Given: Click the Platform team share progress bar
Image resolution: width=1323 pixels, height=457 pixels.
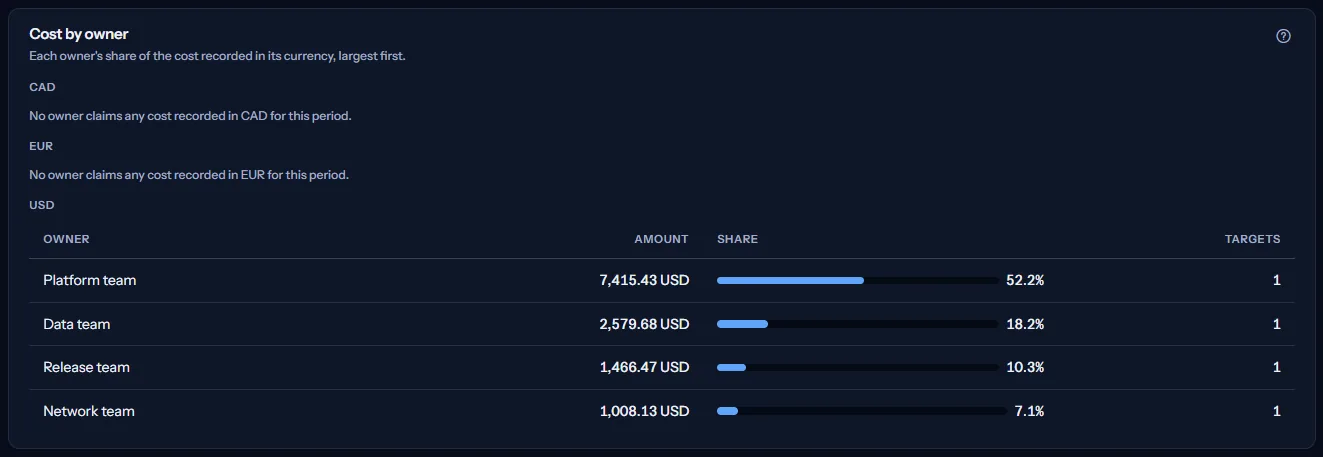Looking at the screenshot, I should 857,280.
